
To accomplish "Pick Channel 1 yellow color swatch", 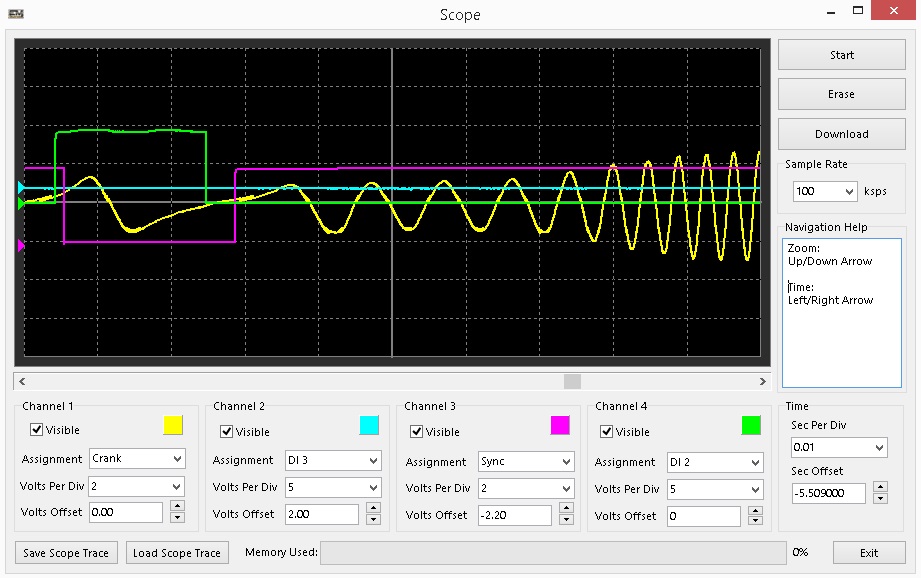I will (173, 425).
